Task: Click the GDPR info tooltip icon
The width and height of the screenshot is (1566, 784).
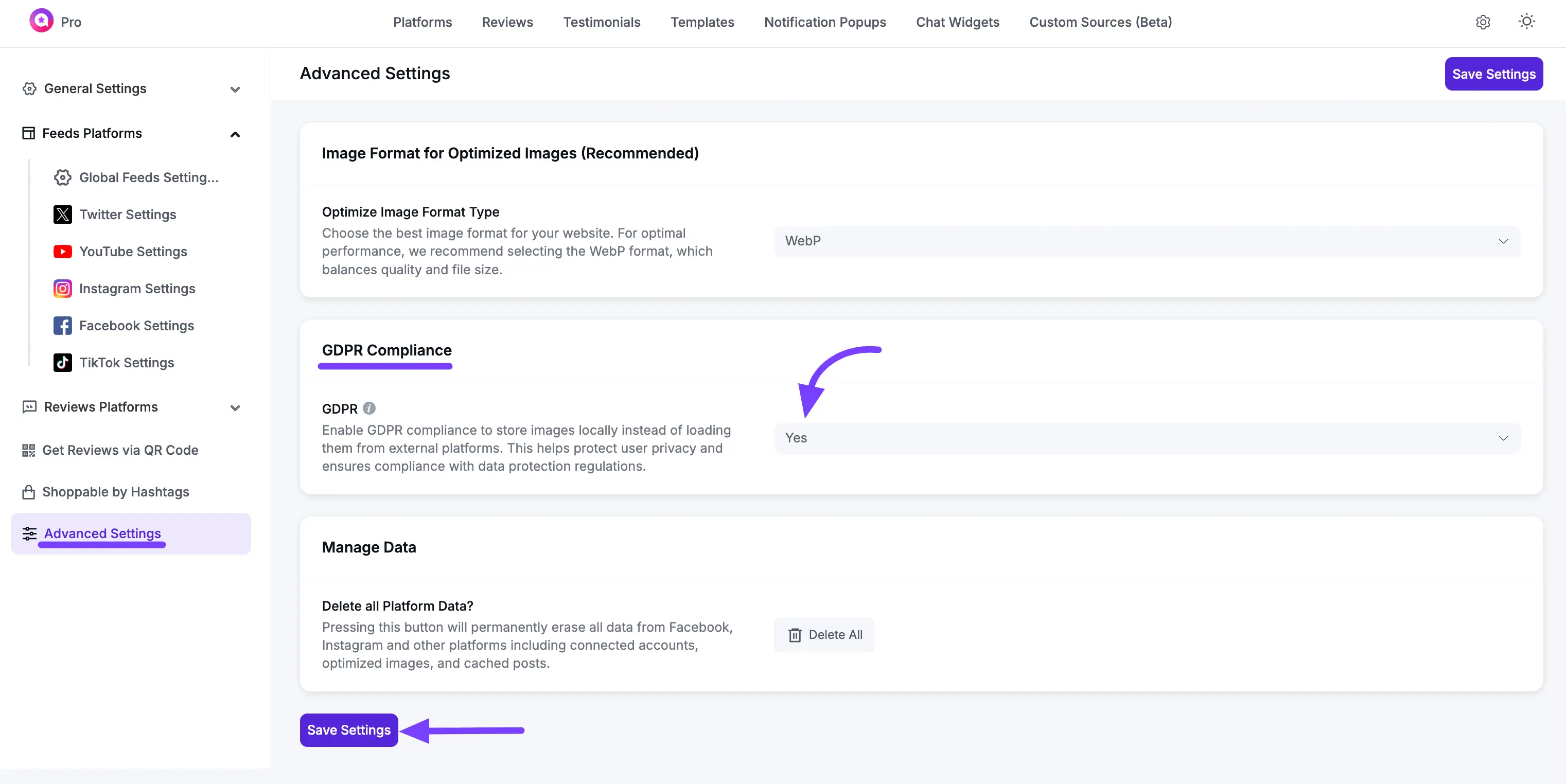Action: pos(369,408)
